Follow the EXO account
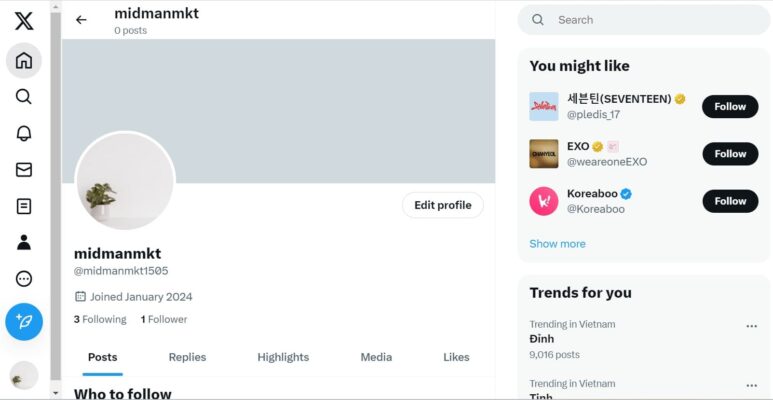This screenshot has width=773, height=400. click(729, 154)
